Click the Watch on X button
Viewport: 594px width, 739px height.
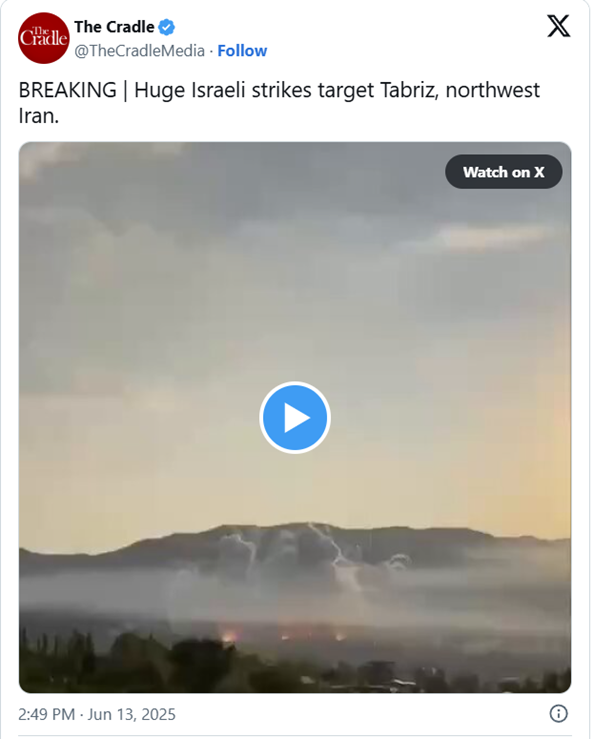point(503,172)
